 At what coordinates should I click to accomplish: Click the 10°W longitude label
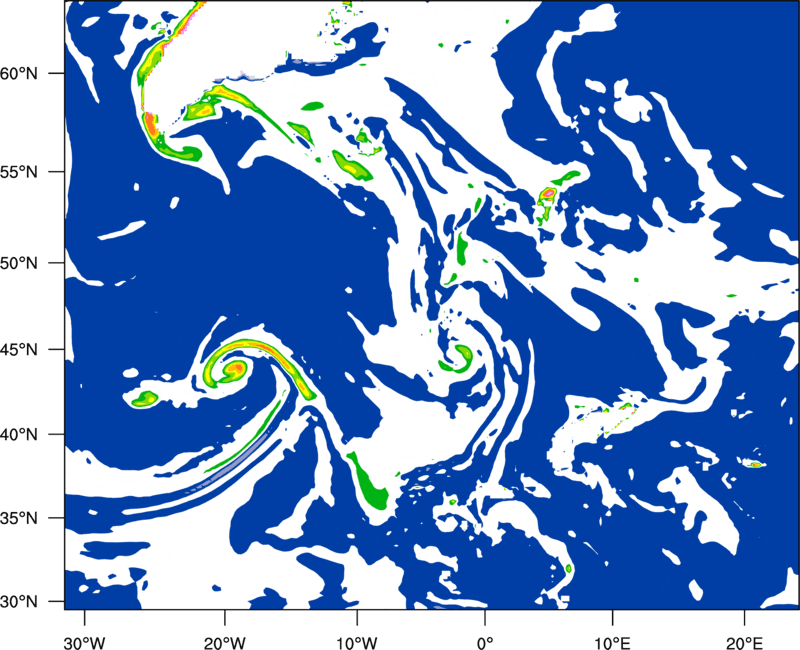[x=356, y=643]
